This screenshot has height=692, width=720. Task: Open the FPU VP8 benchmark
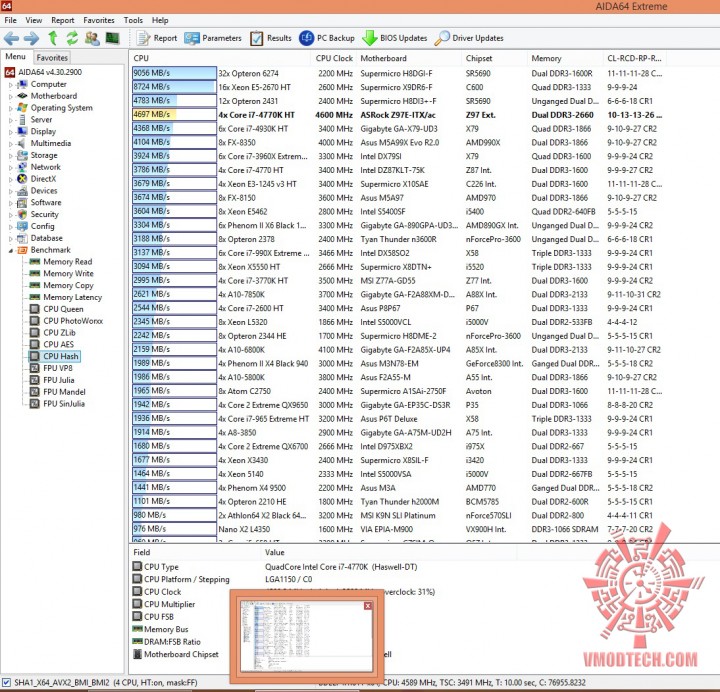click(x=51, y=368)
